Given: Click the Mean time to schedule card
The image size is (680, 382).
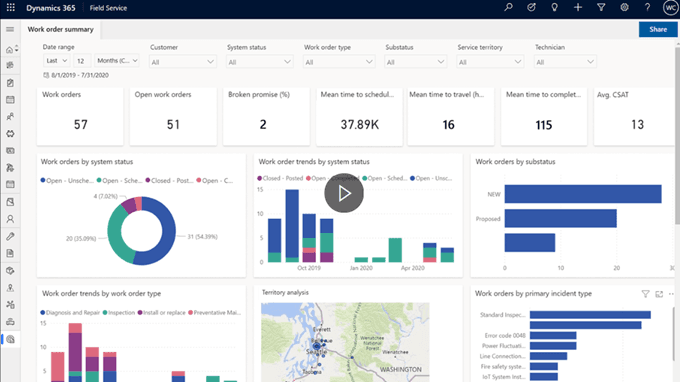Looking at the screenshot, I should click(x=360, y=116).
